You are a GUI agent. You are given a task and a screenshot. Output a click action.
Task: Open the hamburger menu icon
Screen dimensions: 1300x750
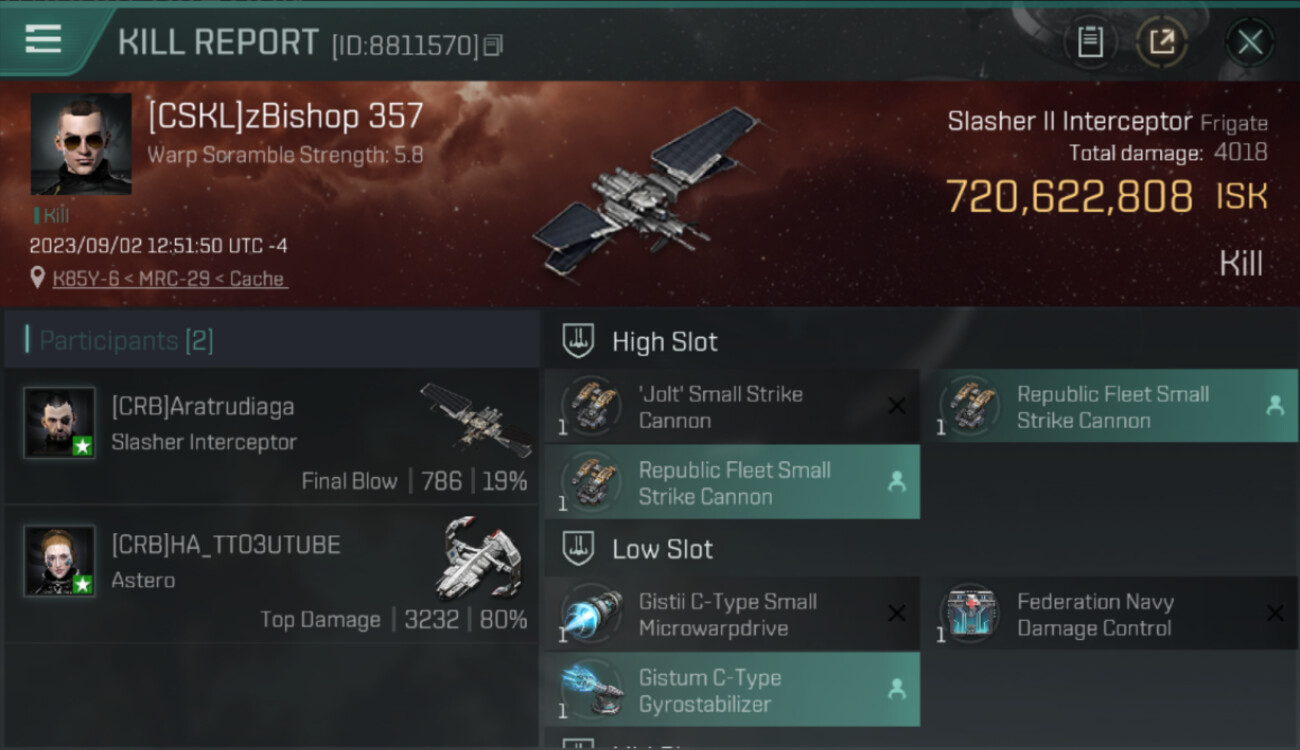click(x=43, y=39)
